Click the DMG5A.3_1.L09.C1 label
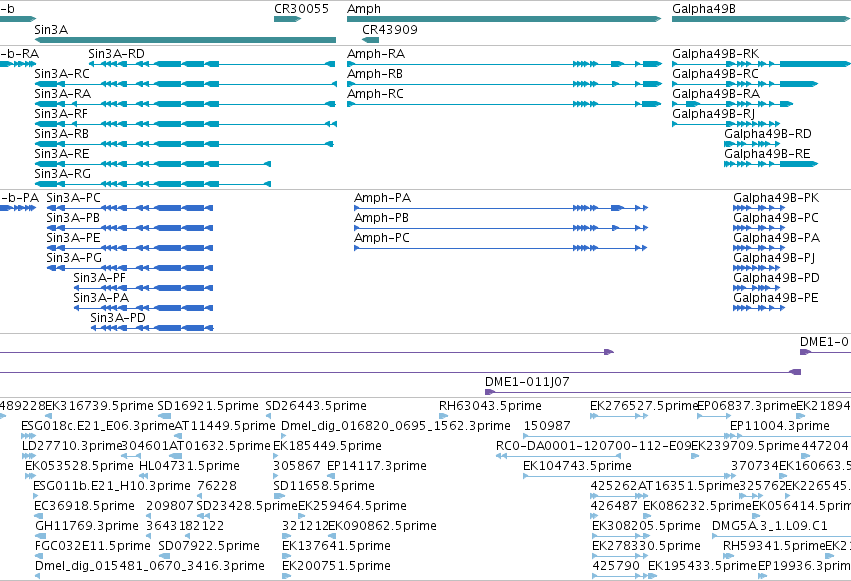The image size is (851, 581). [x=770, y=526]
